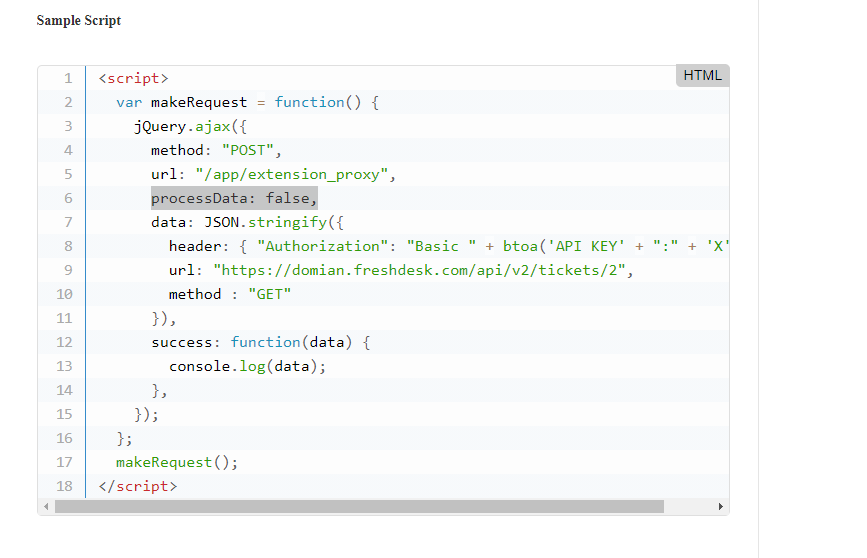Click 'JSON.stringify({' on line 7
The width and height of the screenshot is (867, 558).
pyautogui.click(x=274, y=222)
